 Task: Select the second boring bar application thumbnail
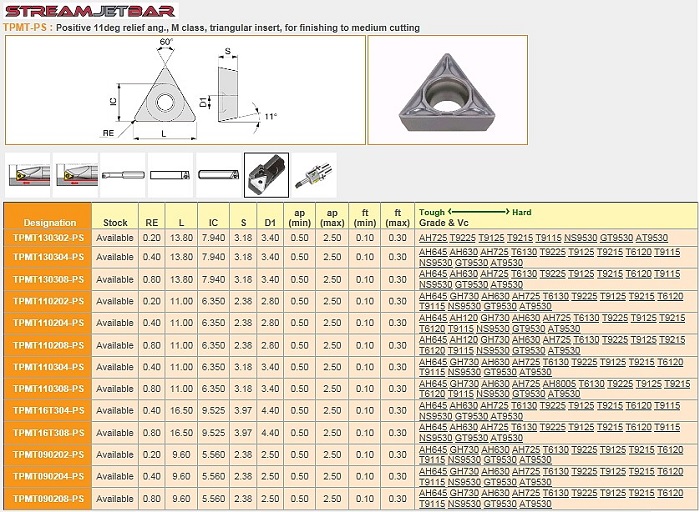click(x=76, y=175)
